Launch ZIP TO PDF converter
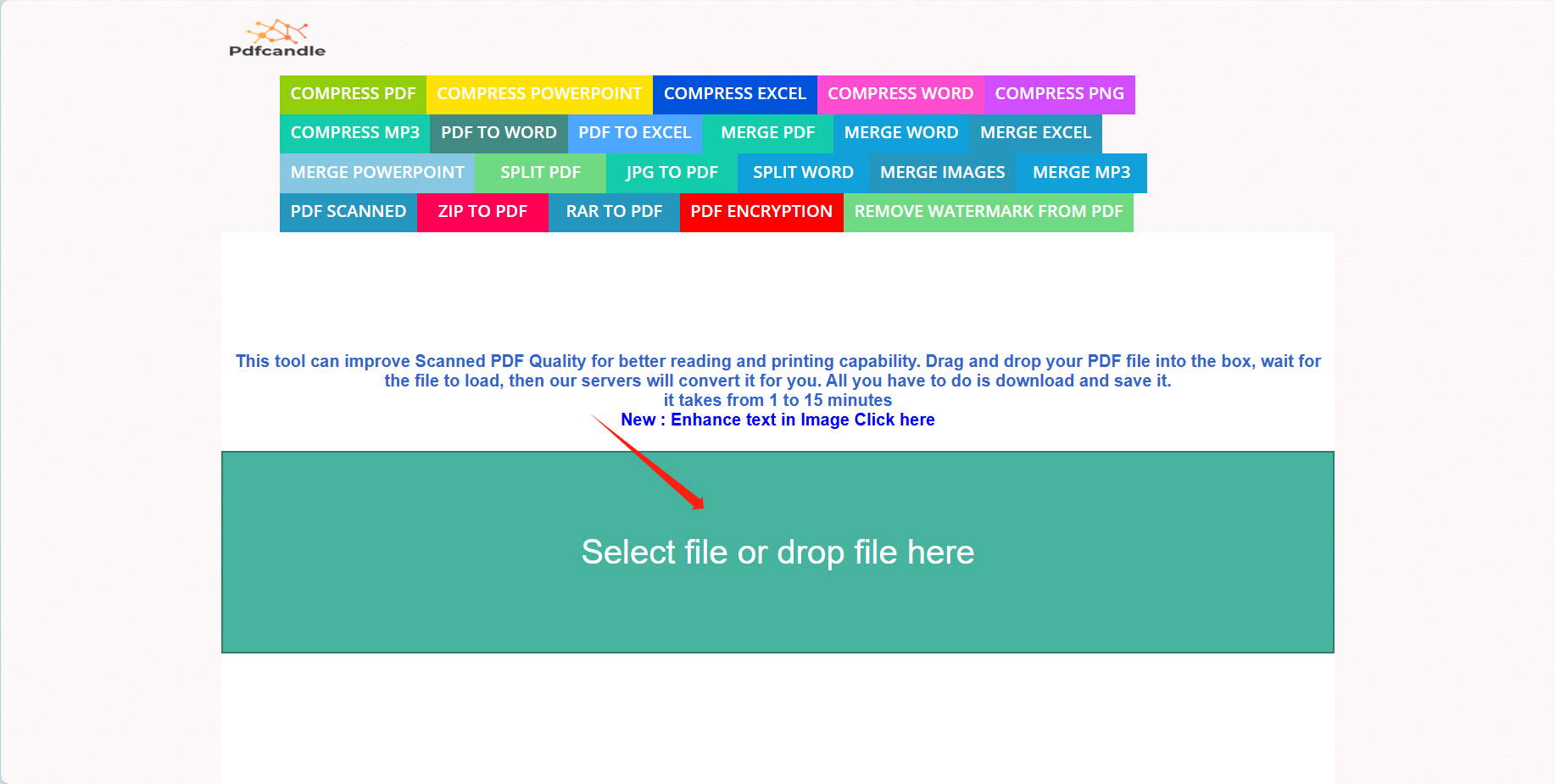This screenshot has width=1555, height=784. tap(482, 212)
